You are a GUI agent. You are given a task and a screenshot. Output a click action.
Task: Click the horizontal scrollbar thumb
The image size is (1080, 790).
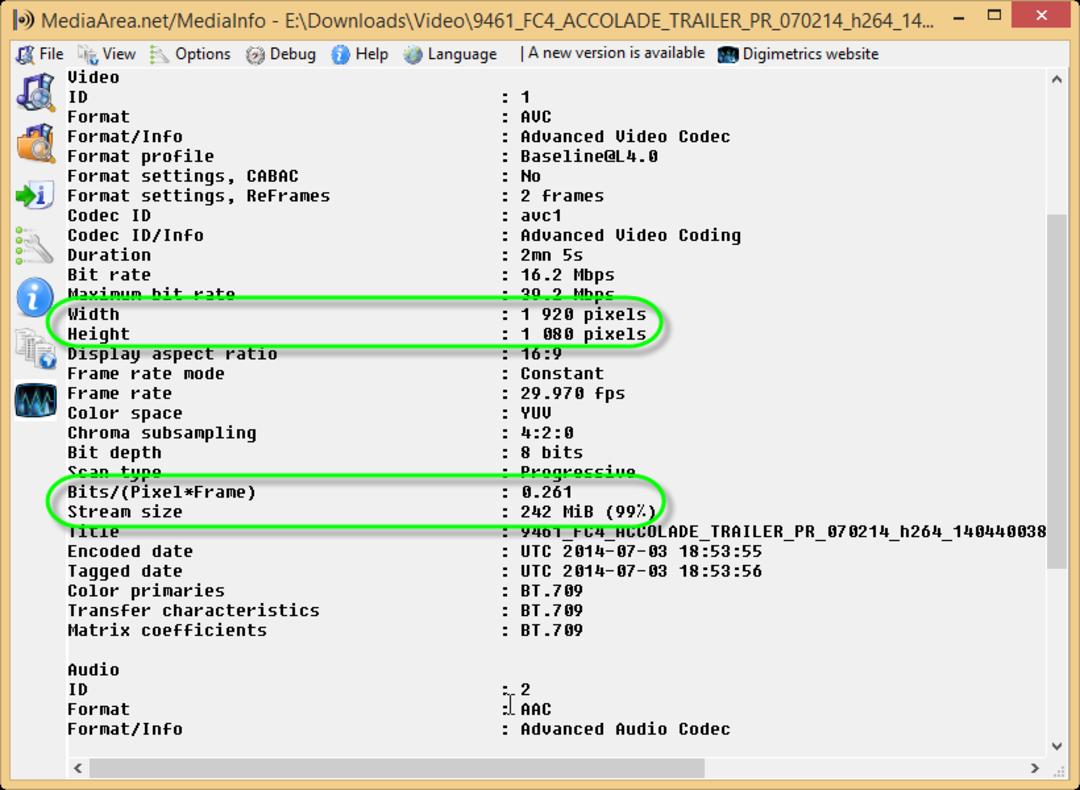point(397,767)
